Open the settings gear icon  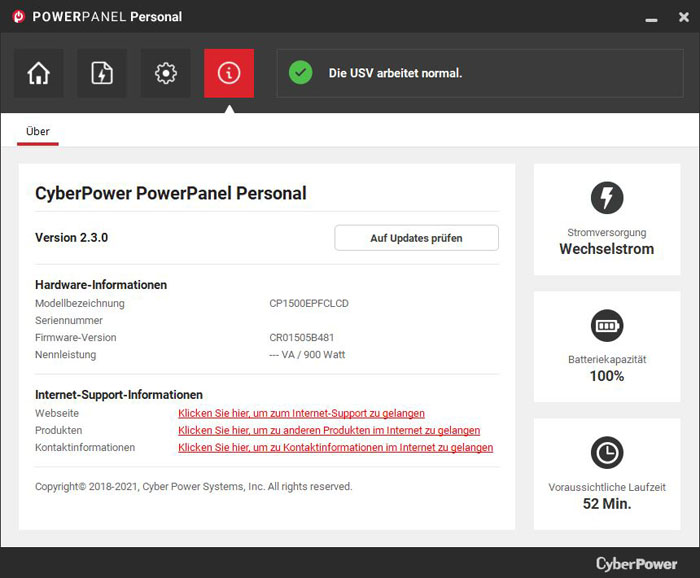click(x=166, y=73)
